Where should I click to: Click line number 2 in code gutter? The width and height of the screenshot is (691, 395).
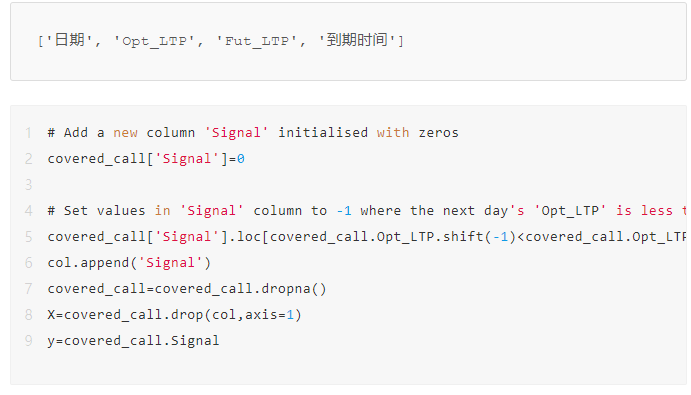(29, 159)
